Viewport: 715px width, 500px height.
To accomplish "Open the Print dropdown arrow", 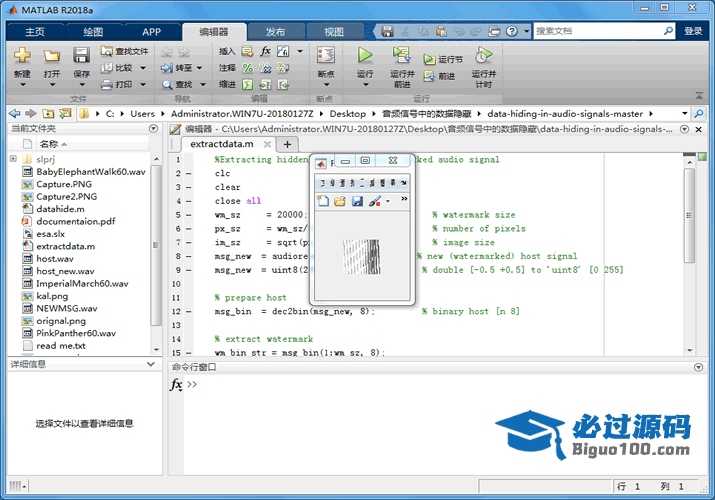I will click(x=143, y=85).
